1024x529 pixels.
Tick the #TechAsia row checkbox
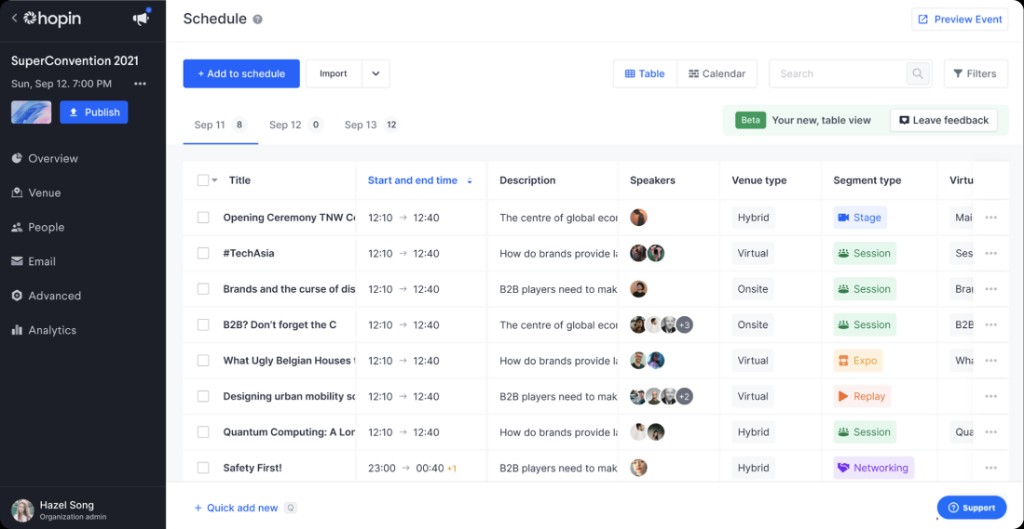pos(203,253)
